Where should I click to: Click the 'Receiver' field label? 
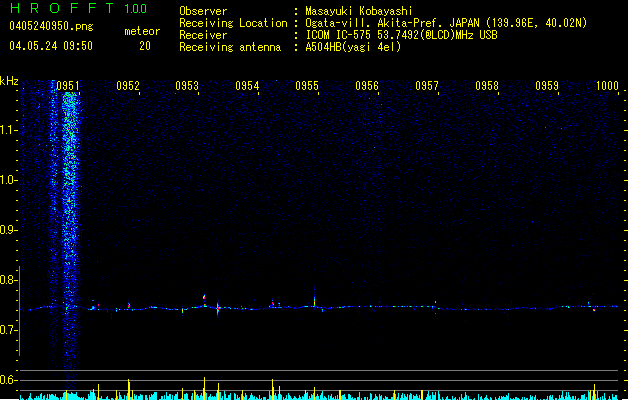click(x=203, y=35)
